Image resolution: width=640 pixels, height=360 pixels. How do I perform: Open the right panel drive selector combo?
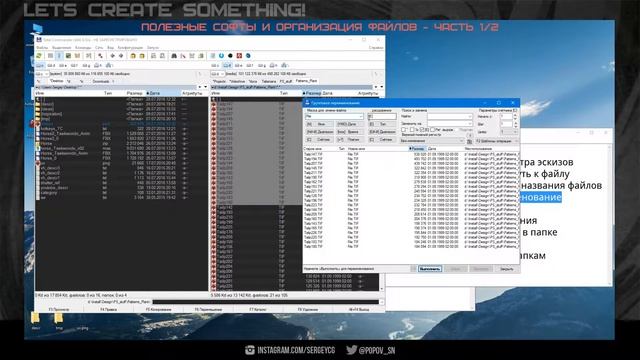218,74
